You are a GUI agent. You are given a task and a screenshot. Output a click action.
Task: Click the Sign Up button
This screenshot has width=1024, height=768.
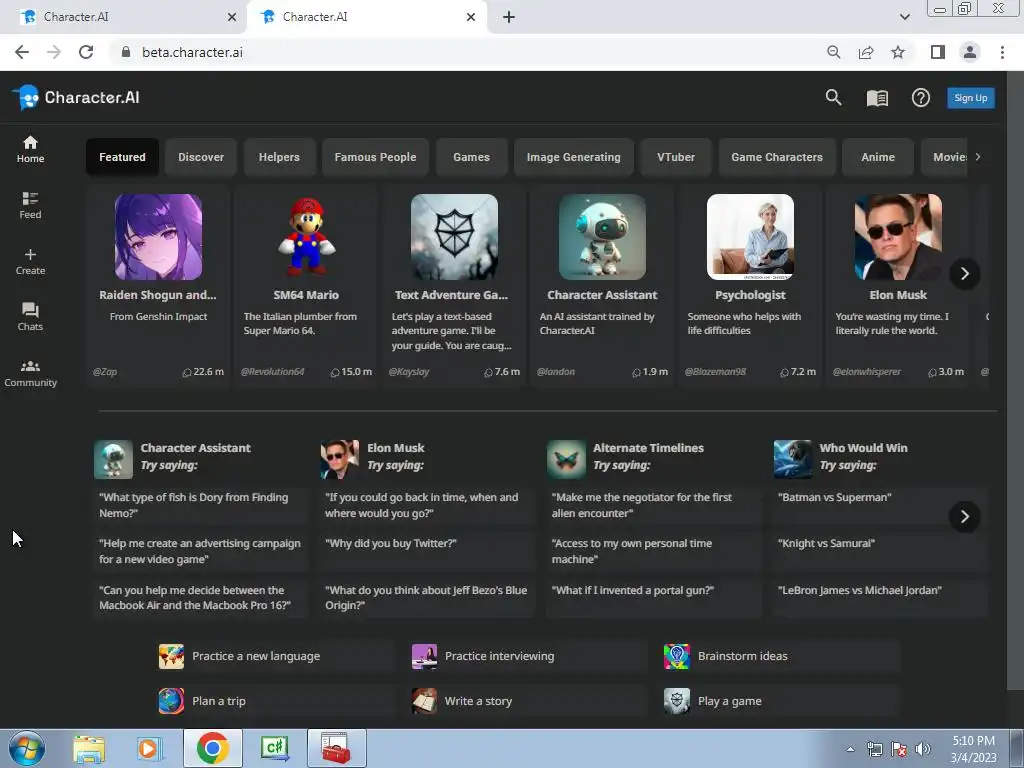point(970,98)
